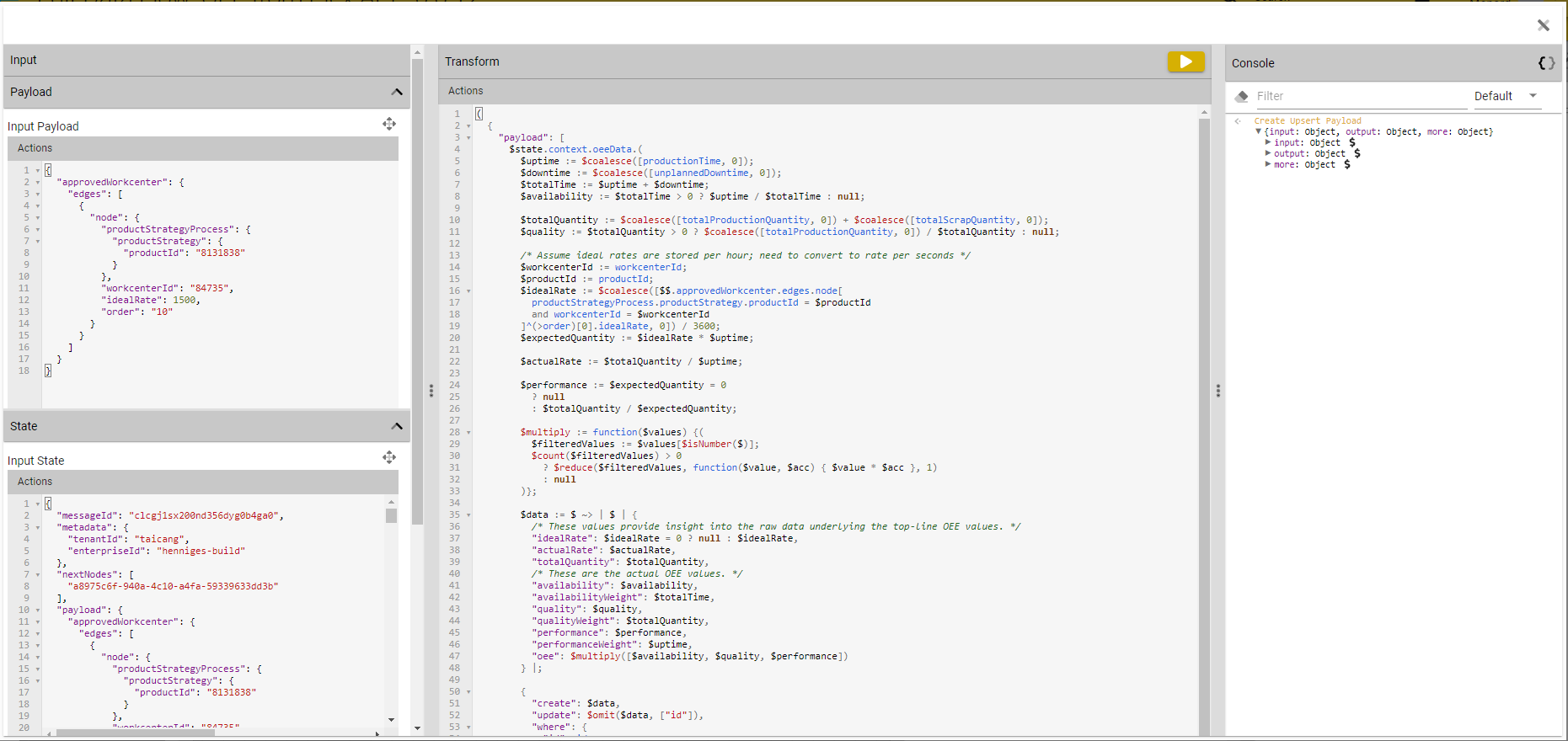This screenshot has height=741, width=1568.
Task: Click the move icon next to Input Payload
Action: coord(389,124)
